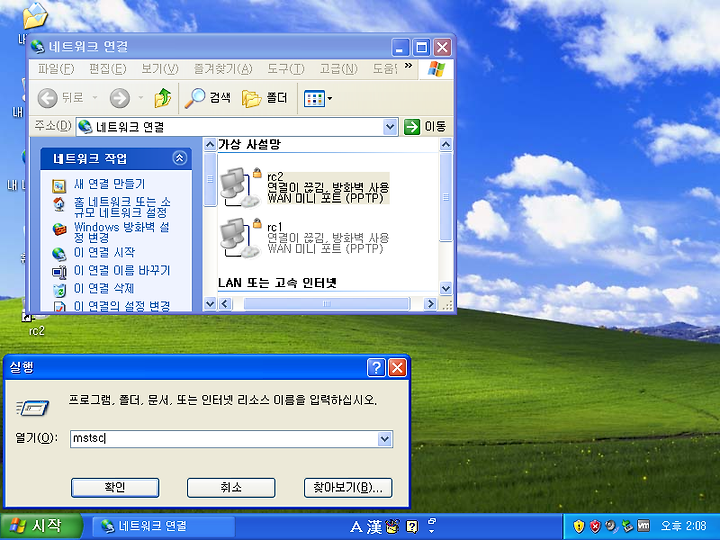Screen dimensions: 720x540
Task: Click 네트워크 연결 taskbar button
Action: click(x=163, y=526)
